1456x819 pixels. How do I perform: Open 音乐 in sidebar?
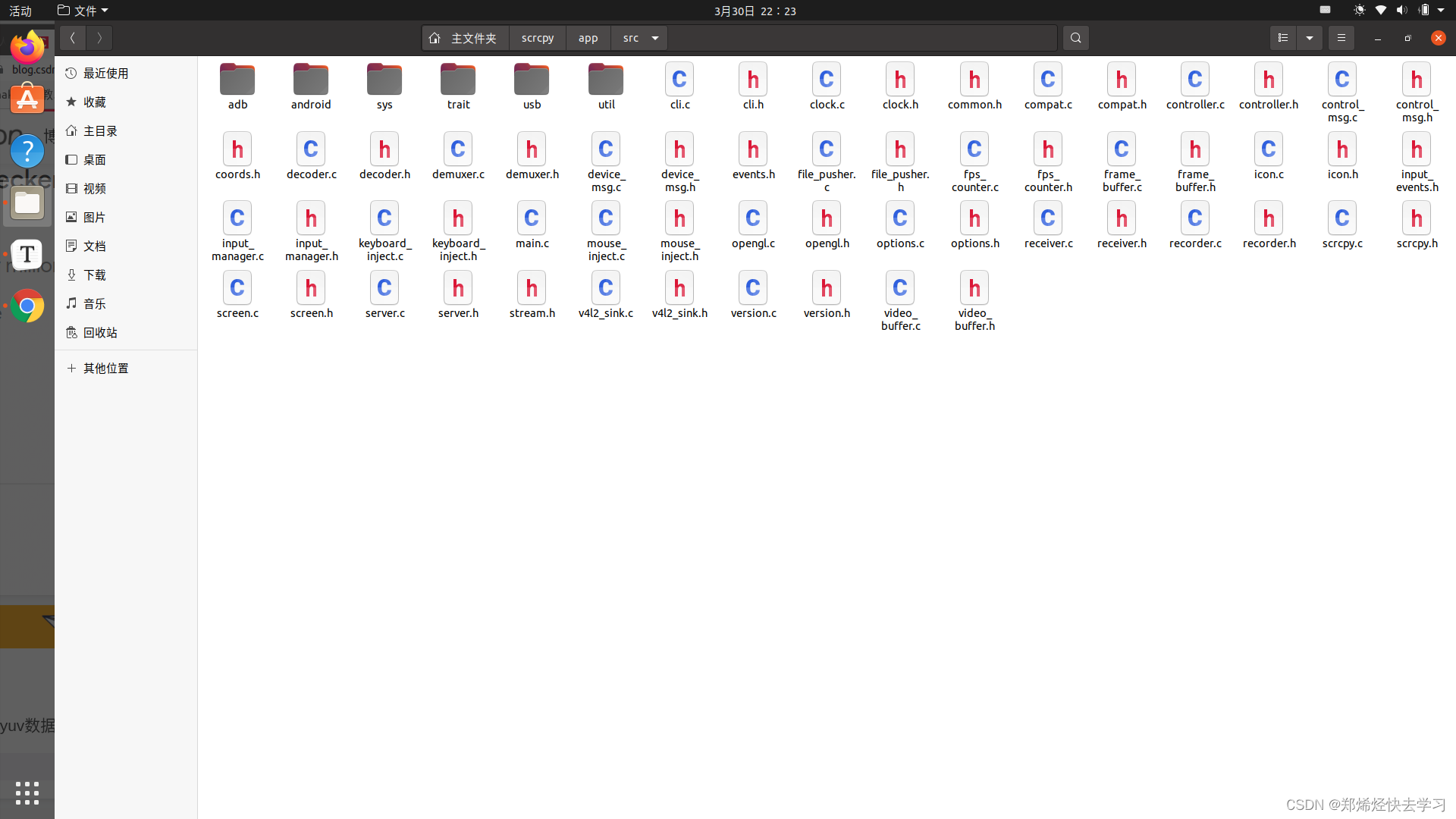coord(126,303)
